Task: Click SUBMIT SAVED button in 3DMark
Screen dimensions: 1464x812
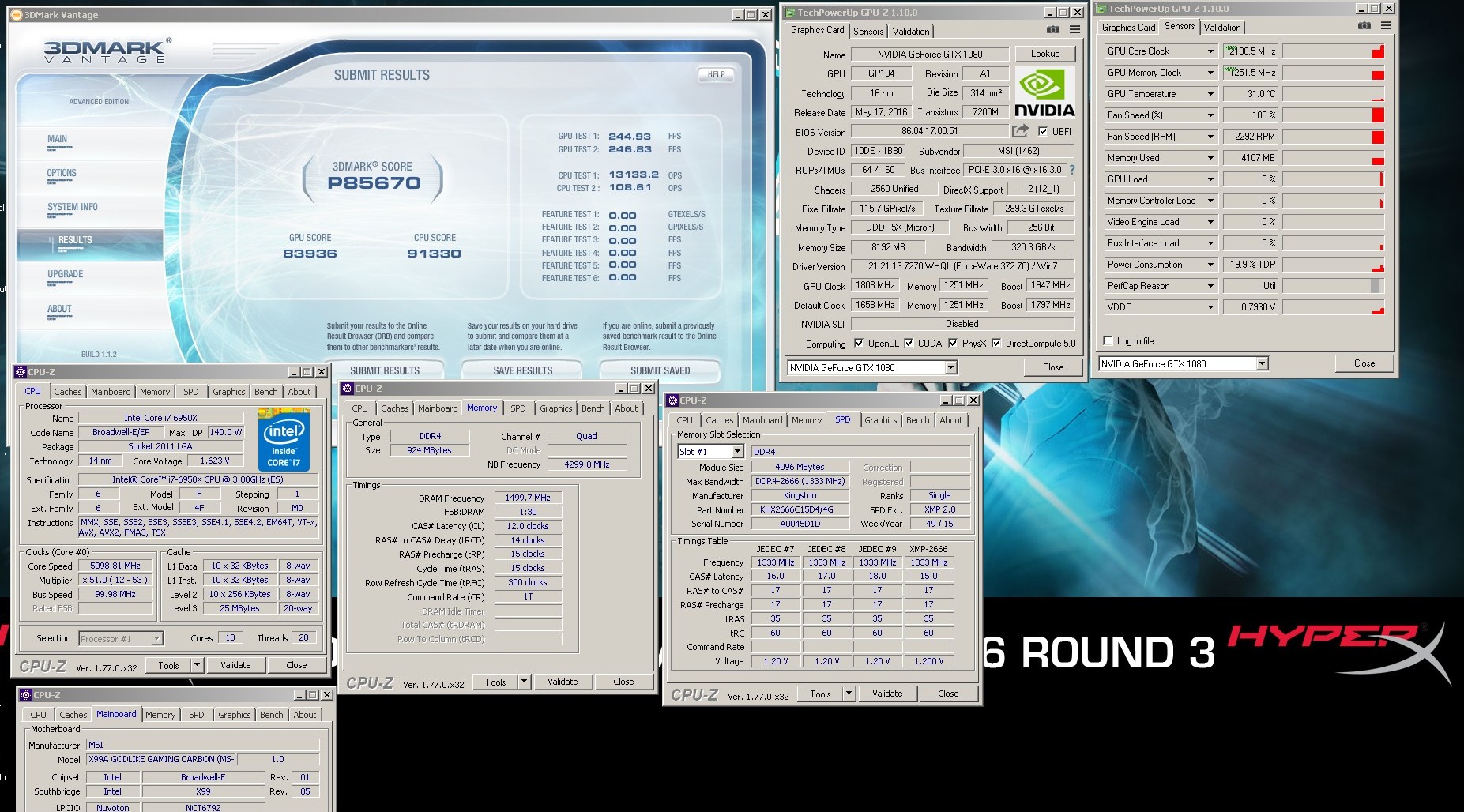Action: 660,370
